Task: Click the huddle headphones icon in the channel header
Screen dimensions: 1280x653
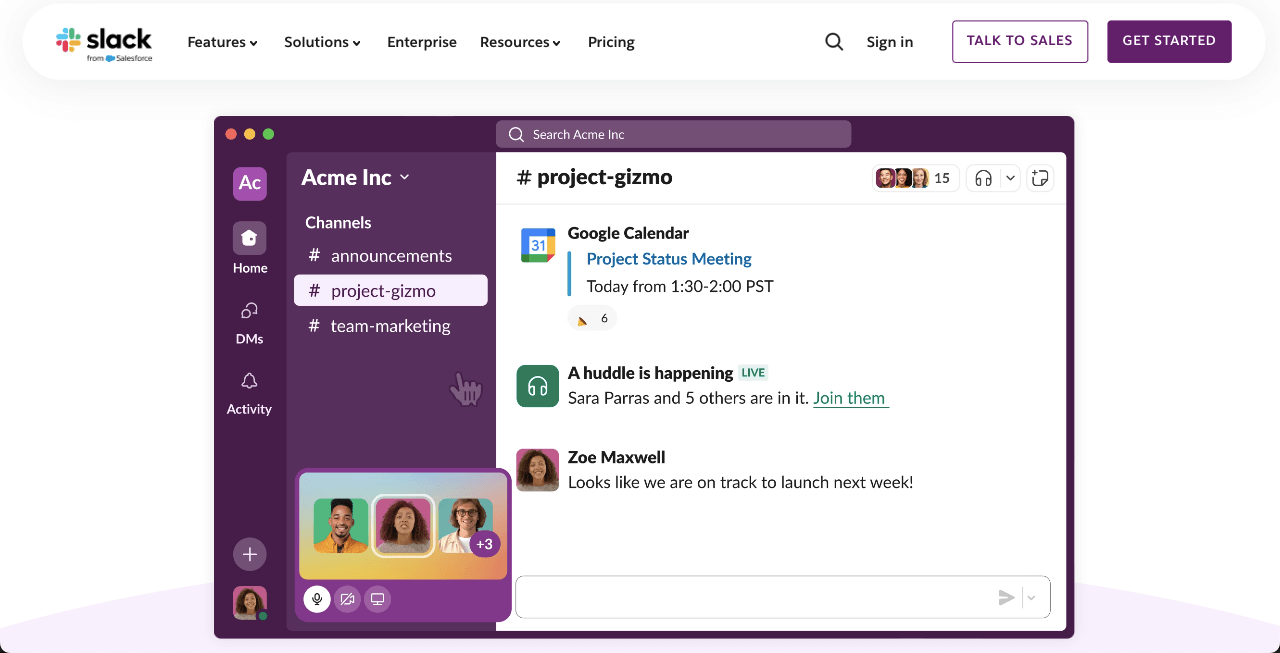Action: (x=983, y=178)
